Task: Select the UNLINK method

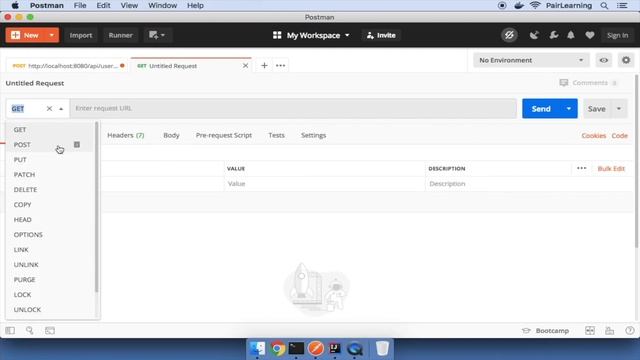Action: (50, 265)
